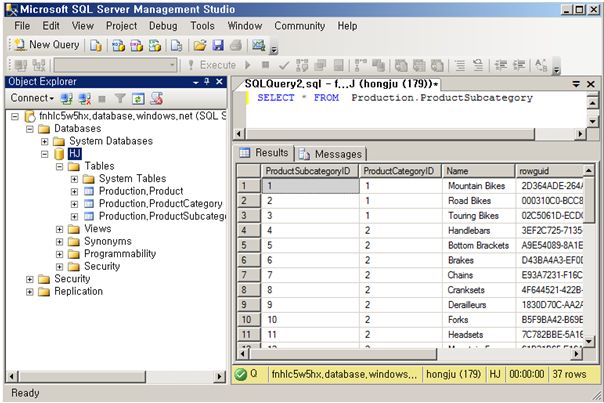604x403 pixels.
Task: Collapse the Tables folder node
Action: [x=59, y=166]
